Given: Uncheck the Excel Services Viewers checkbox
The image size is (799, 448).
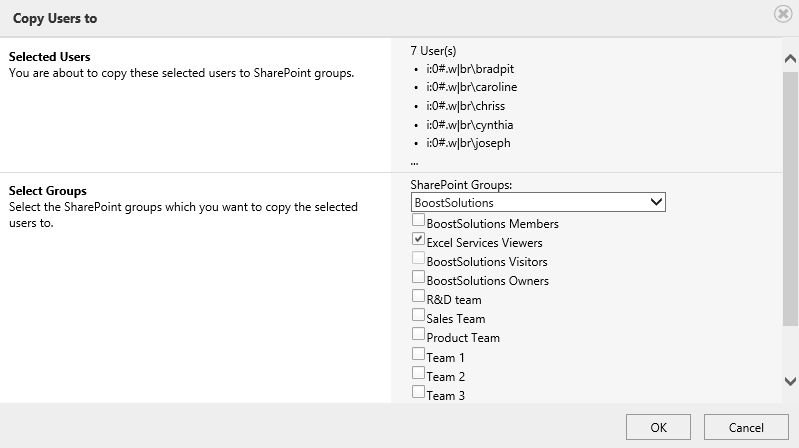Looking at the screenshot, I should pos(418,241).
